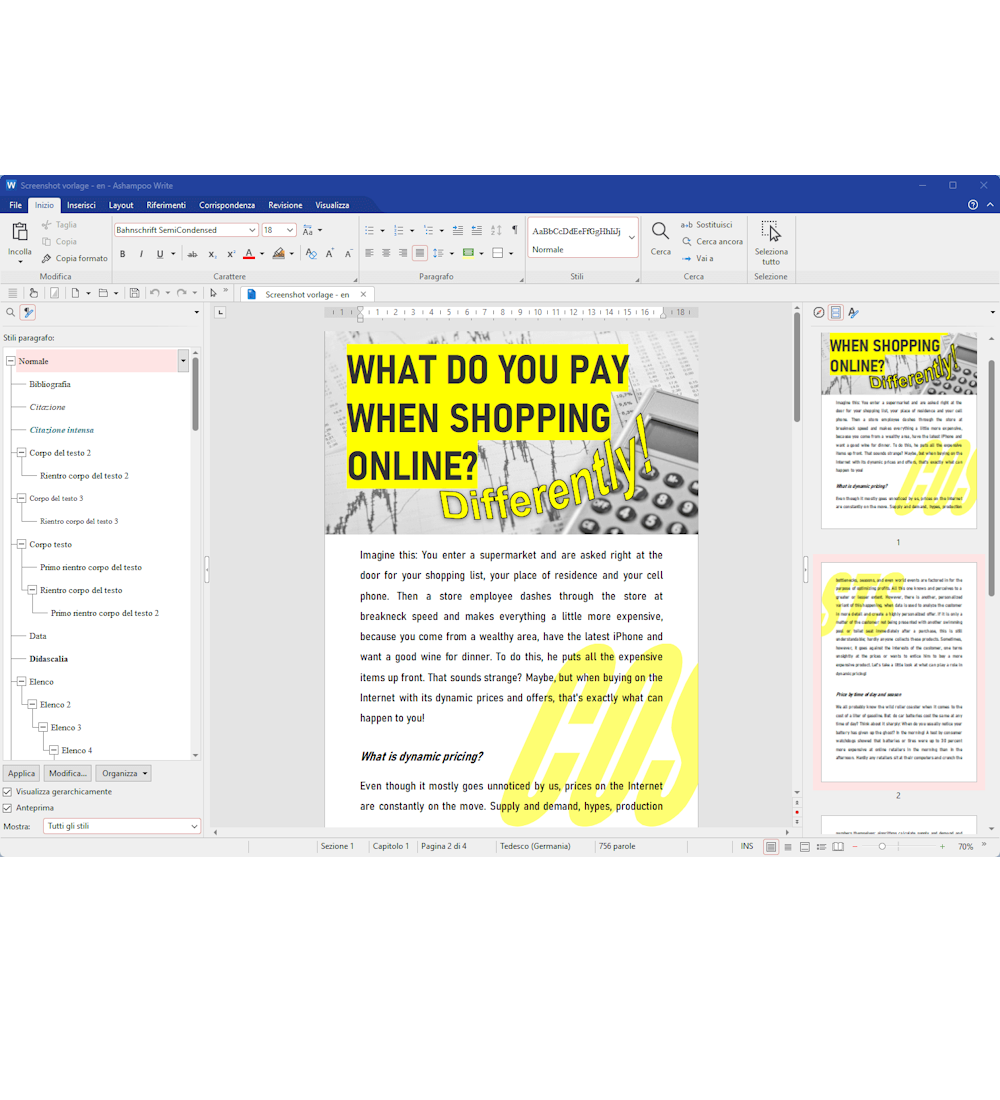This screenshot has height=1100, width=1000.
Task: Open the Mostra 'Tutti gli stili' dropdown
Action: [194, 827]
